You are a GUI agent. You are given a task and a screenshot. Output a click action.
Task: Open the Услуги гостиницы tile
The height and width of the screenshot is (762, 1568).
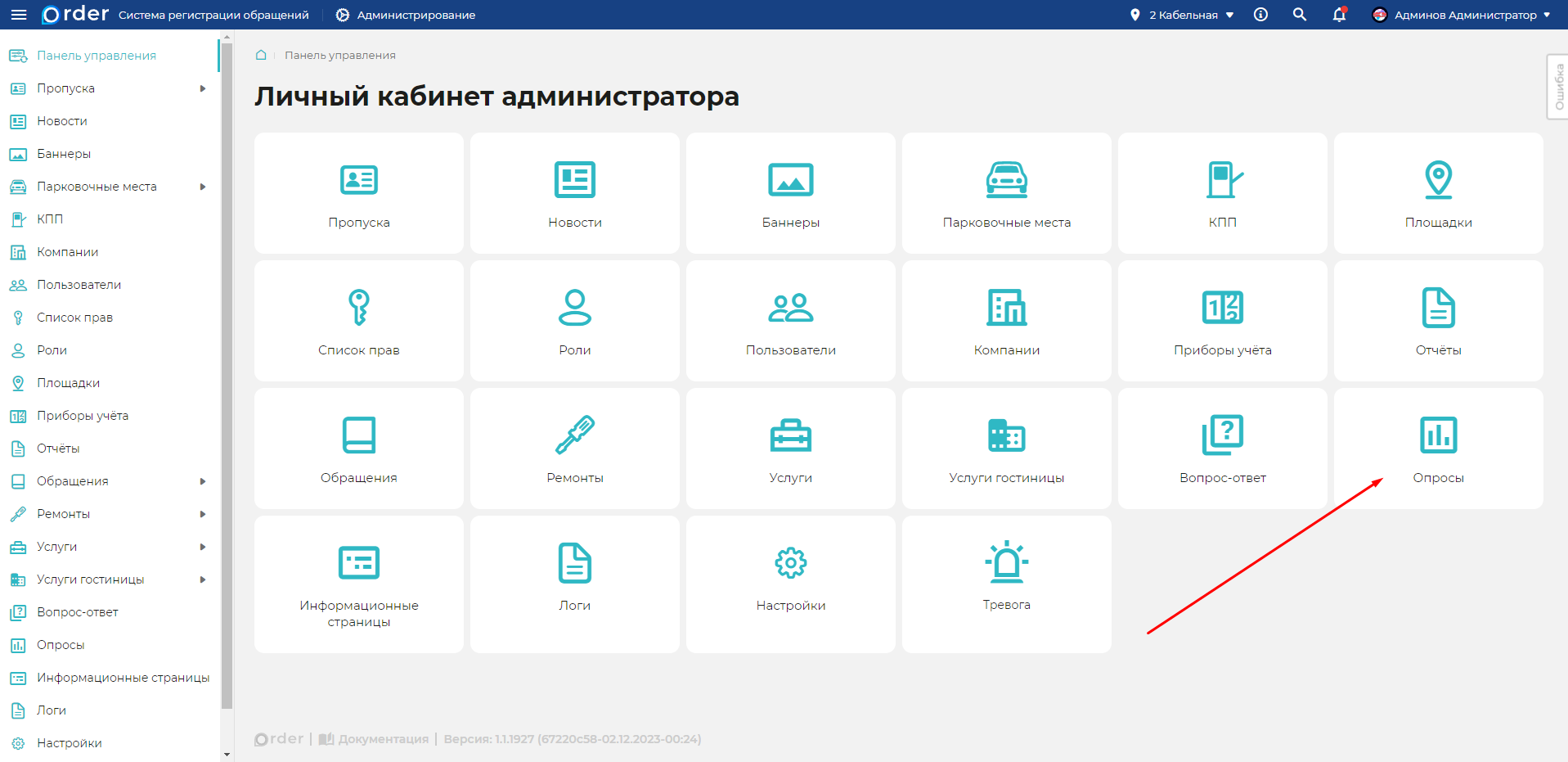(1006, 448)
